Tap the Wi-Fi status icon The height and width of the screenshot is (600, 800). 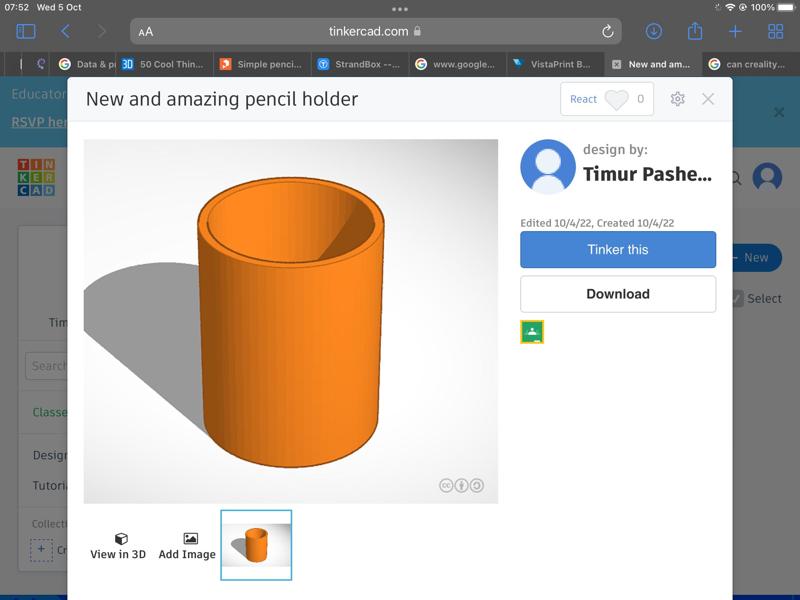[x=730, y=7]
